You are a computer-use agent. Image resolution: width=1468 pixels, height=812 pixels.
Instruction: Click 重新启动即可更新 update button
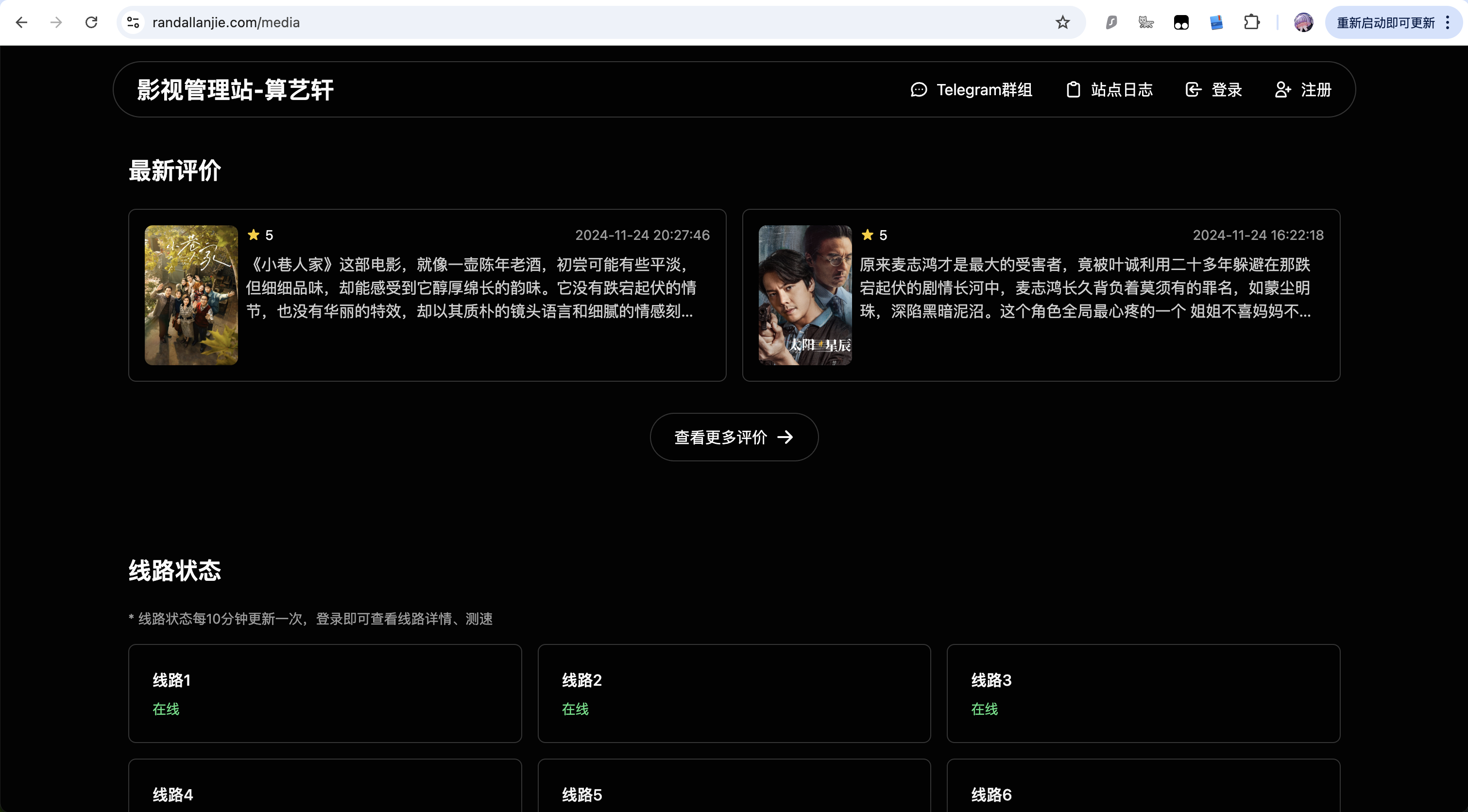pyautogui.click(x=1385, y=23)
